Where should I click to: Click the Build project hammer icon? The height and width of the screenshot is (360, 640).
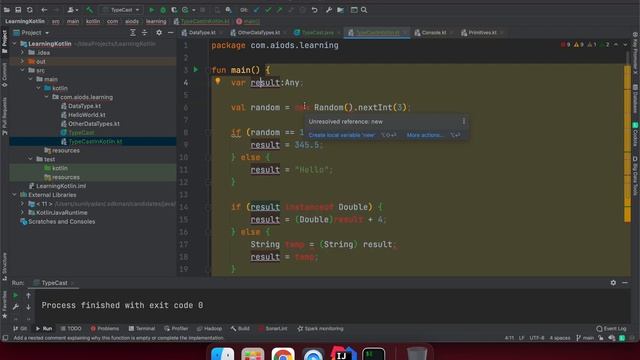[89, 10]
